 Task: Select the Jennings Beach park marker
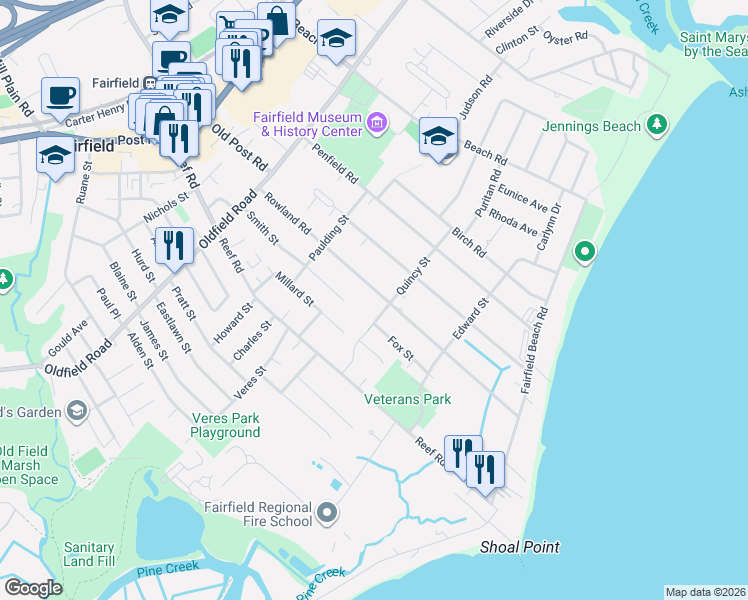(657, 125)
